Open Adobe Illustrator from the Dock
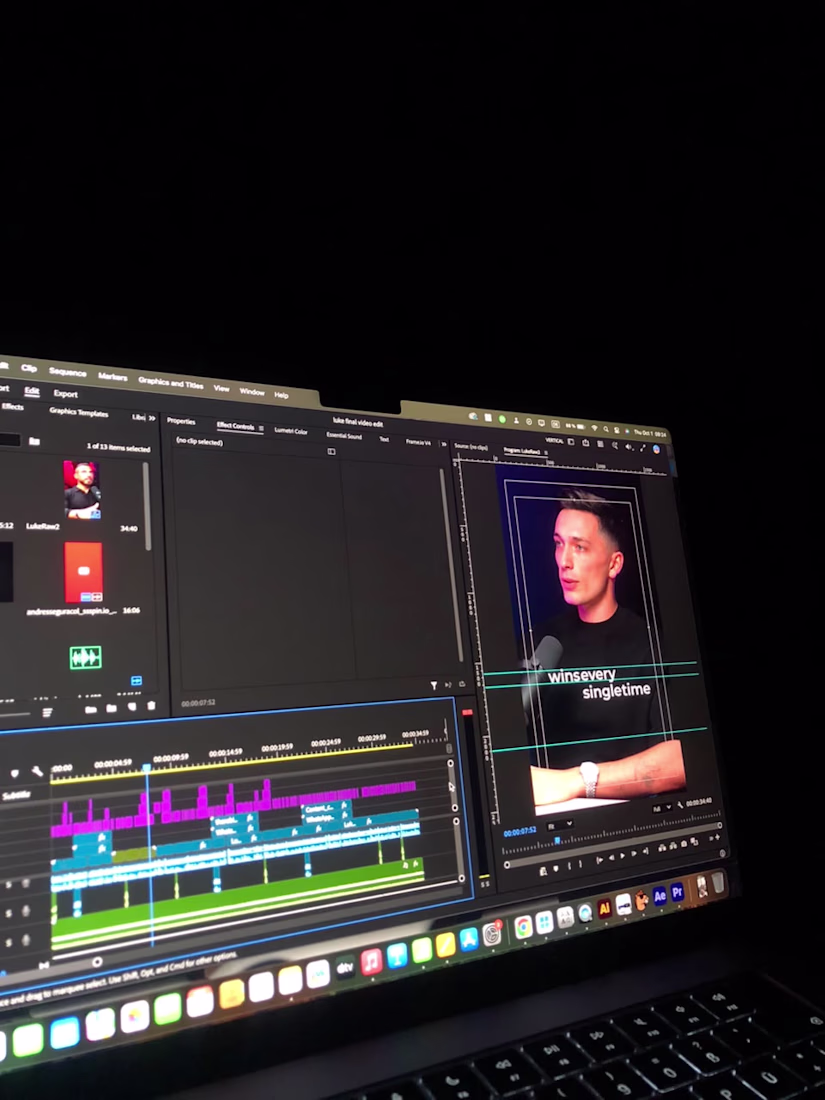Image resolution: width=825 pixels, height=1100 pixels. (605, 909)
